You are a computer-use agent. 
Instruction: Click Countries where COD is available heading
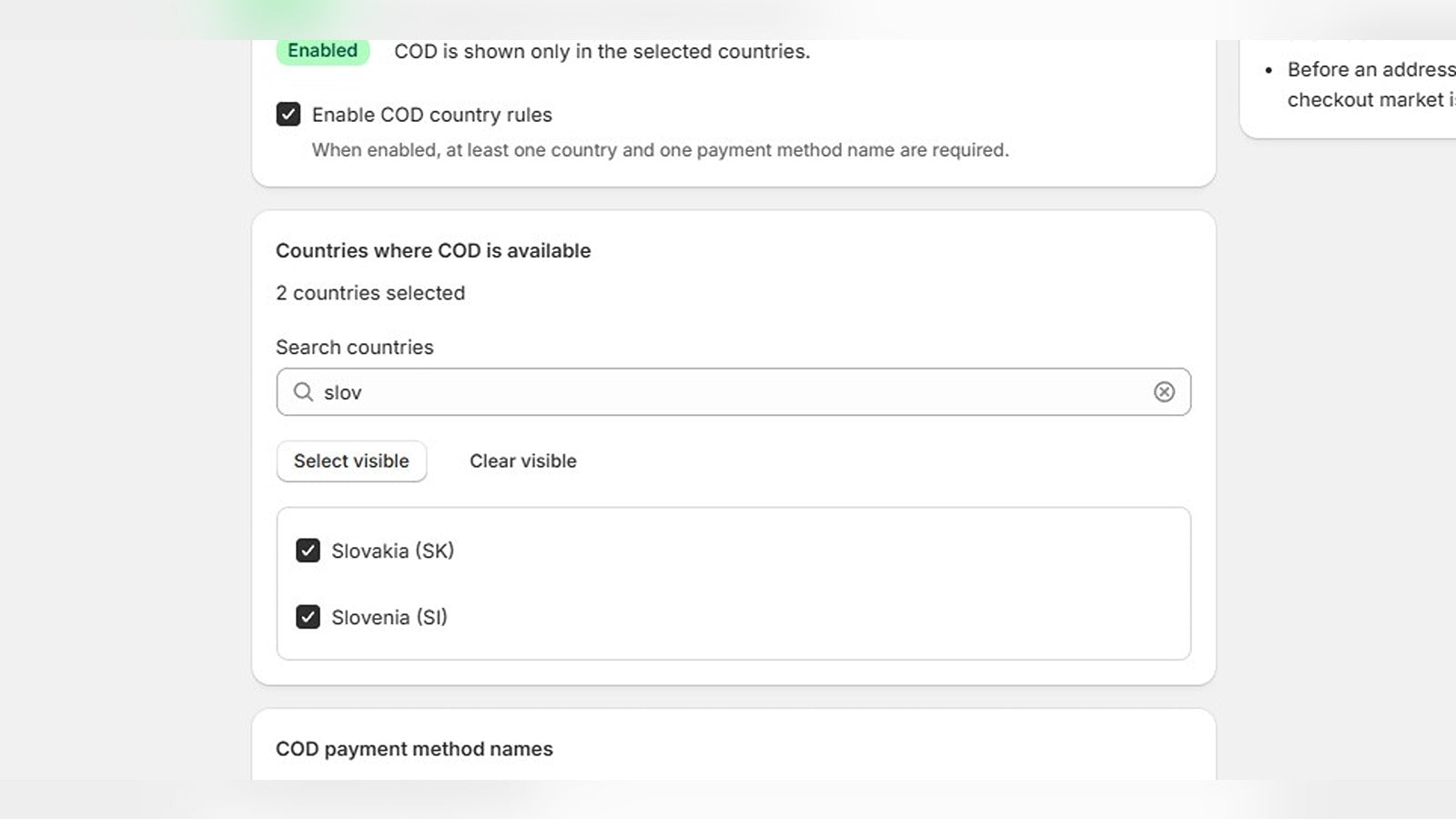point(433,250)
